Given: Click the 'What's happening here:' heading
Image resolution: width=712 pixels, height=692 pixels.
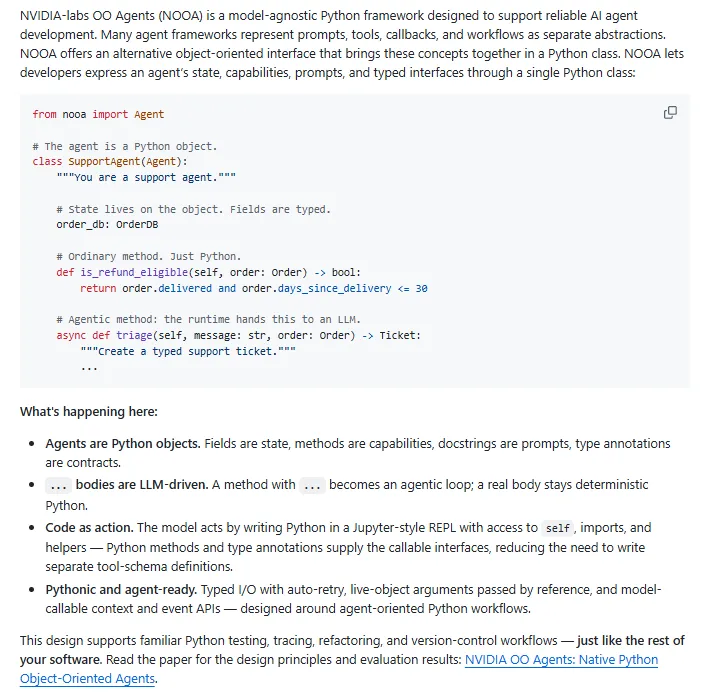Looking at the screenshot, I should tap(89, 411).
